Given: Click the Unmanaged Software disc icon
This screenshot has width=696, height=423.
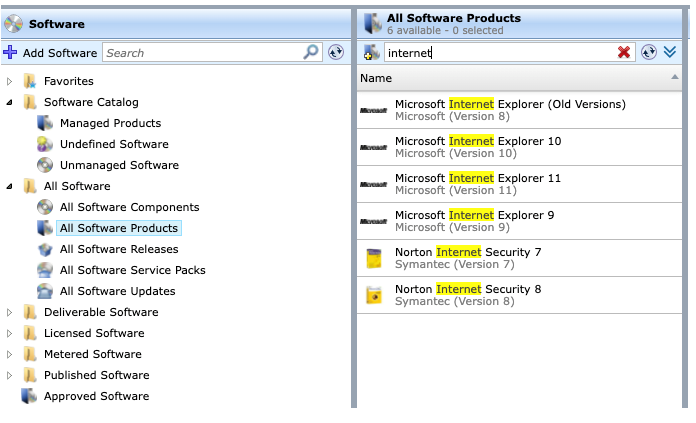Looking at the screenshot, I should tap(45, 165).
